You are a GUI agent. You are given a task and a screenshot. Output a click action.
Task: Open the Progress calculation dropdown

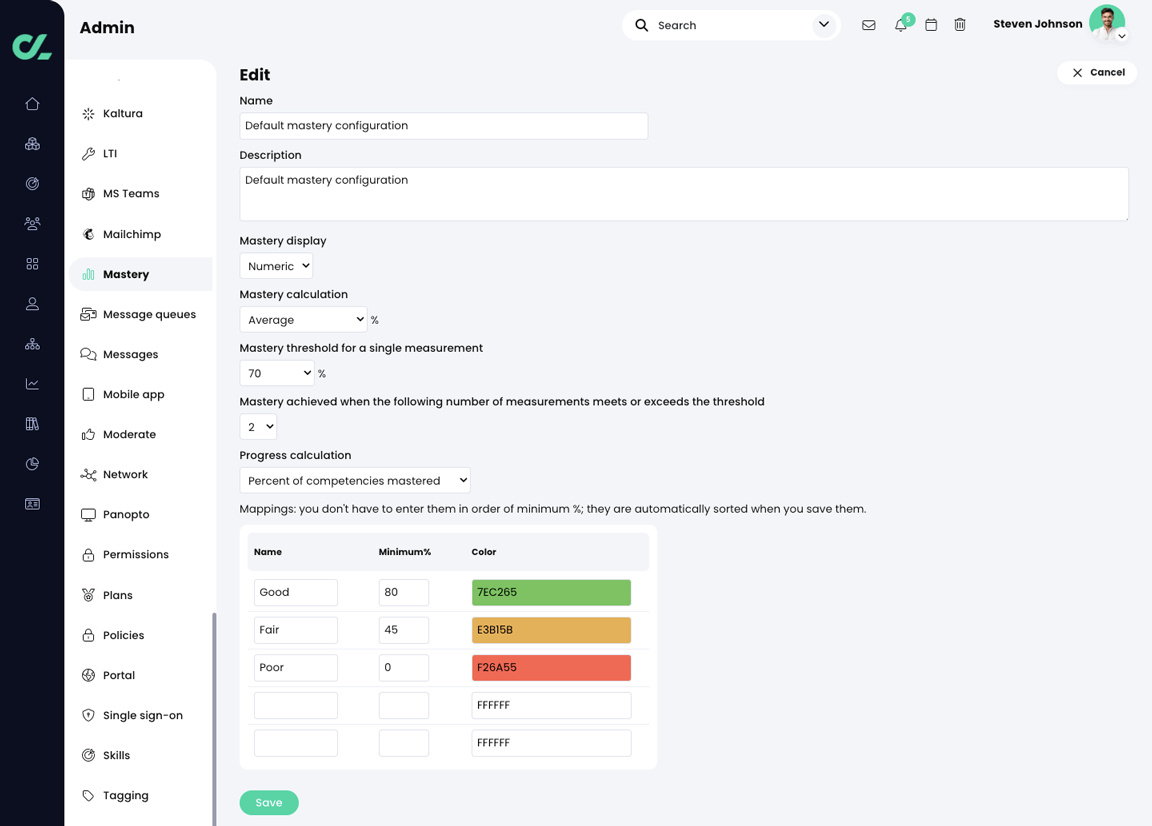point(354,480)
